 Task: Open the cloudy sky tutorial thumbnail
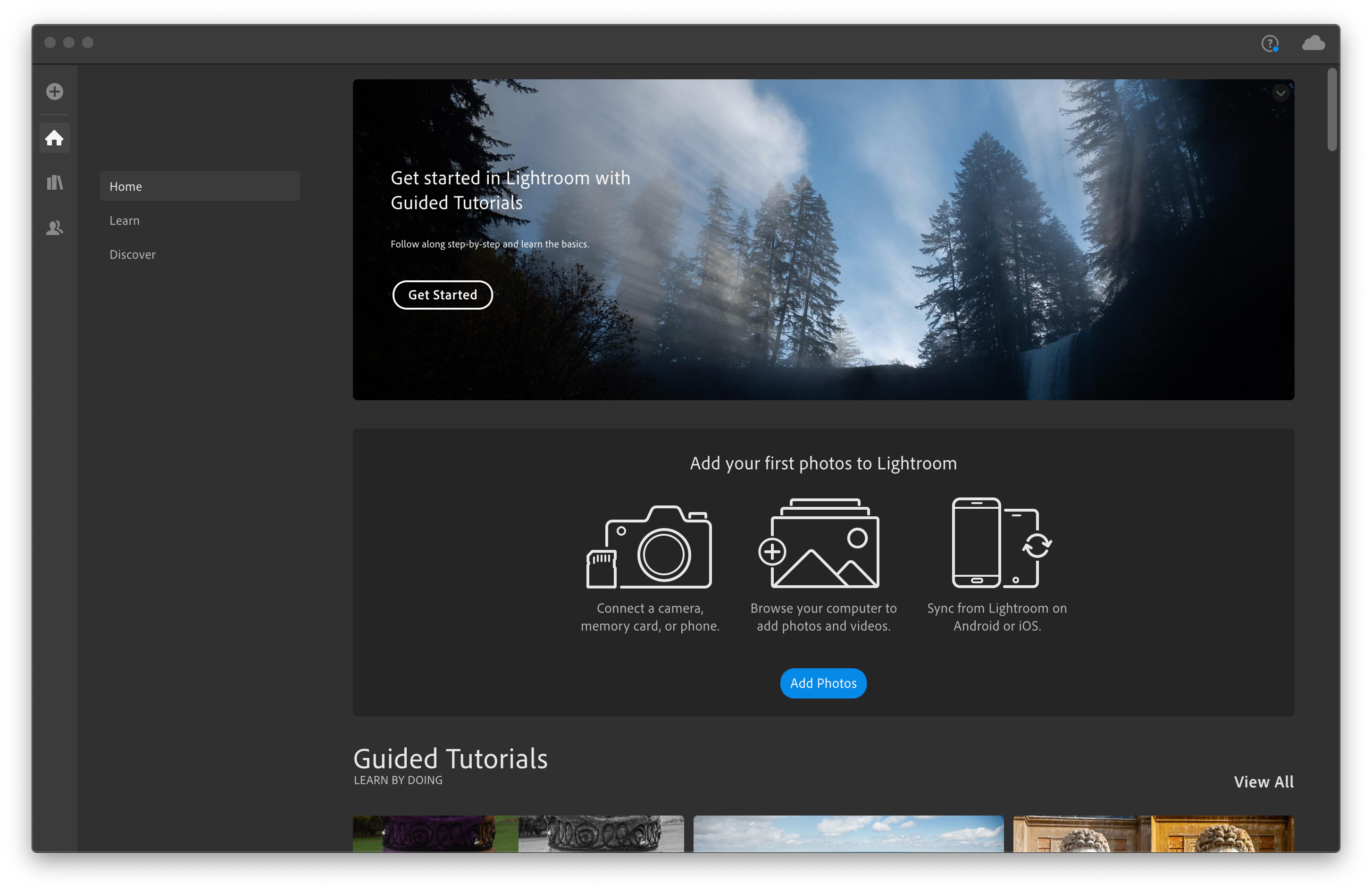[x=848, y=834]
